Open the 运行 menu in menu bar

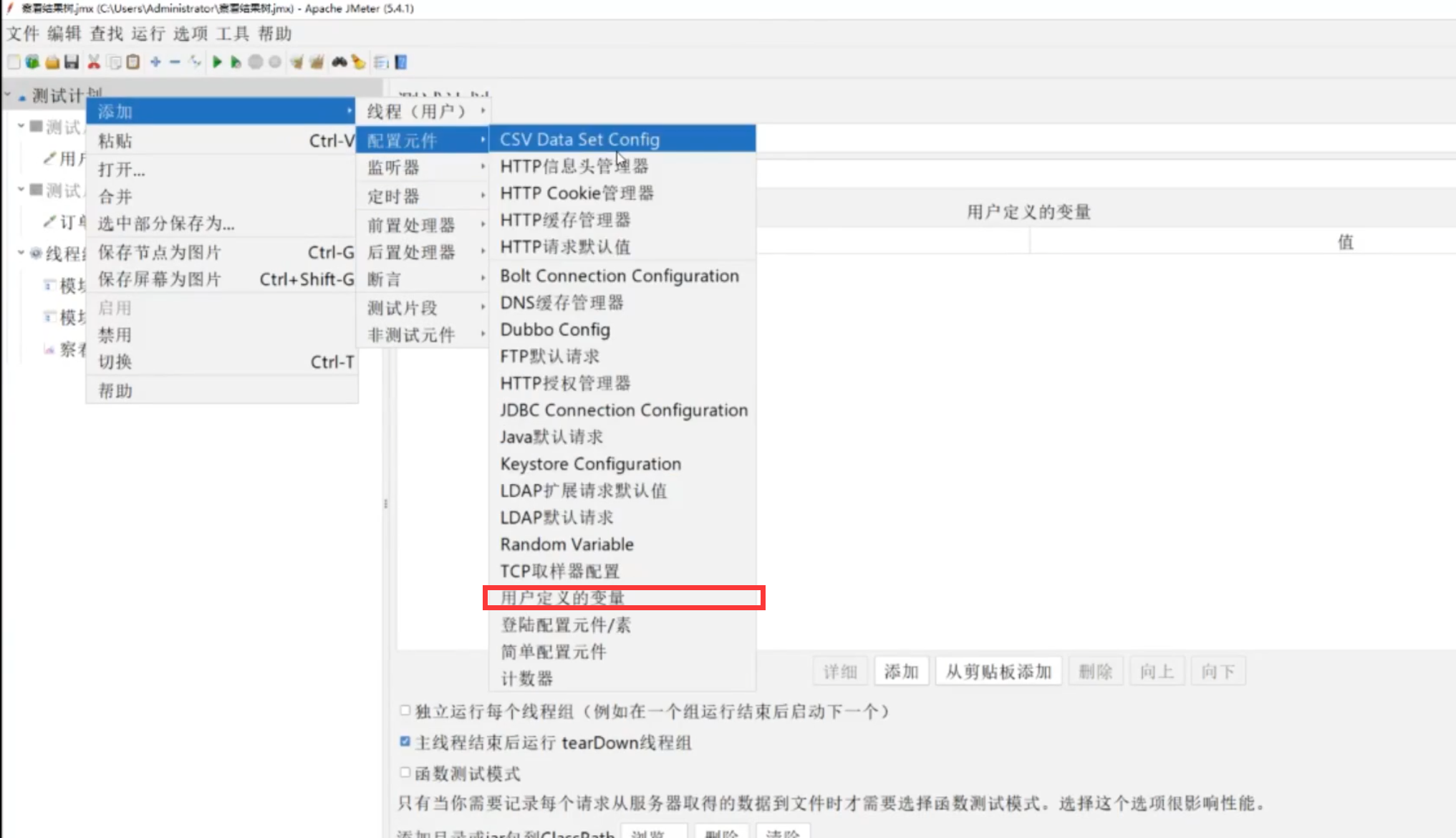pyautogui.click(x=148, y=34)
